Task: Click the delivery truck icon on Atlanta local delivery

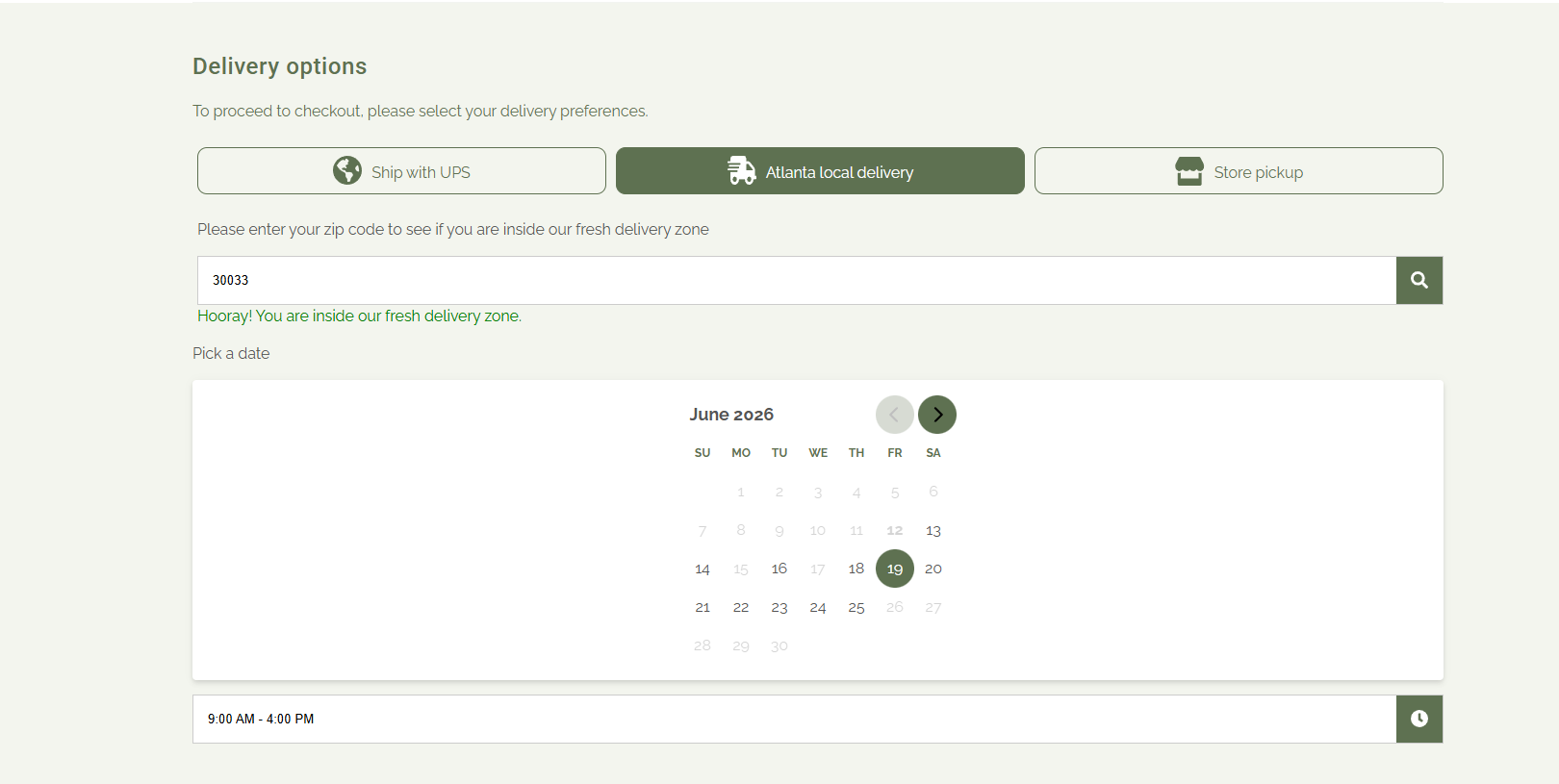Action: tap(742, 170)
